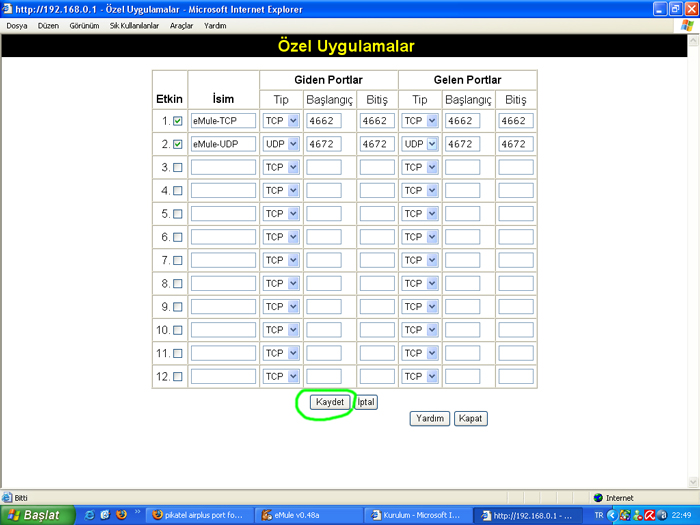
Task: Click clock in system tray
Action: point(681,515)
